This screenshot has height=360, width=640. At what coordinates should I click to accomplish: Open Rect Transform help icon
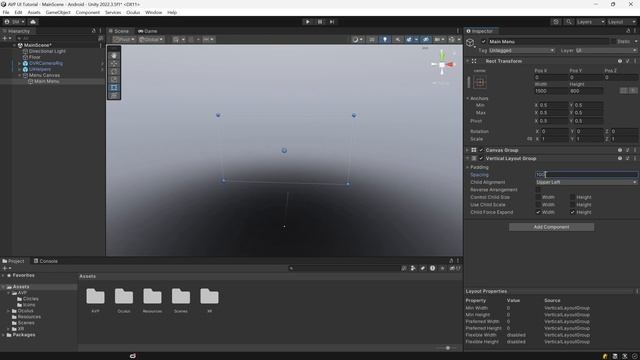click(x=620, y=61)
